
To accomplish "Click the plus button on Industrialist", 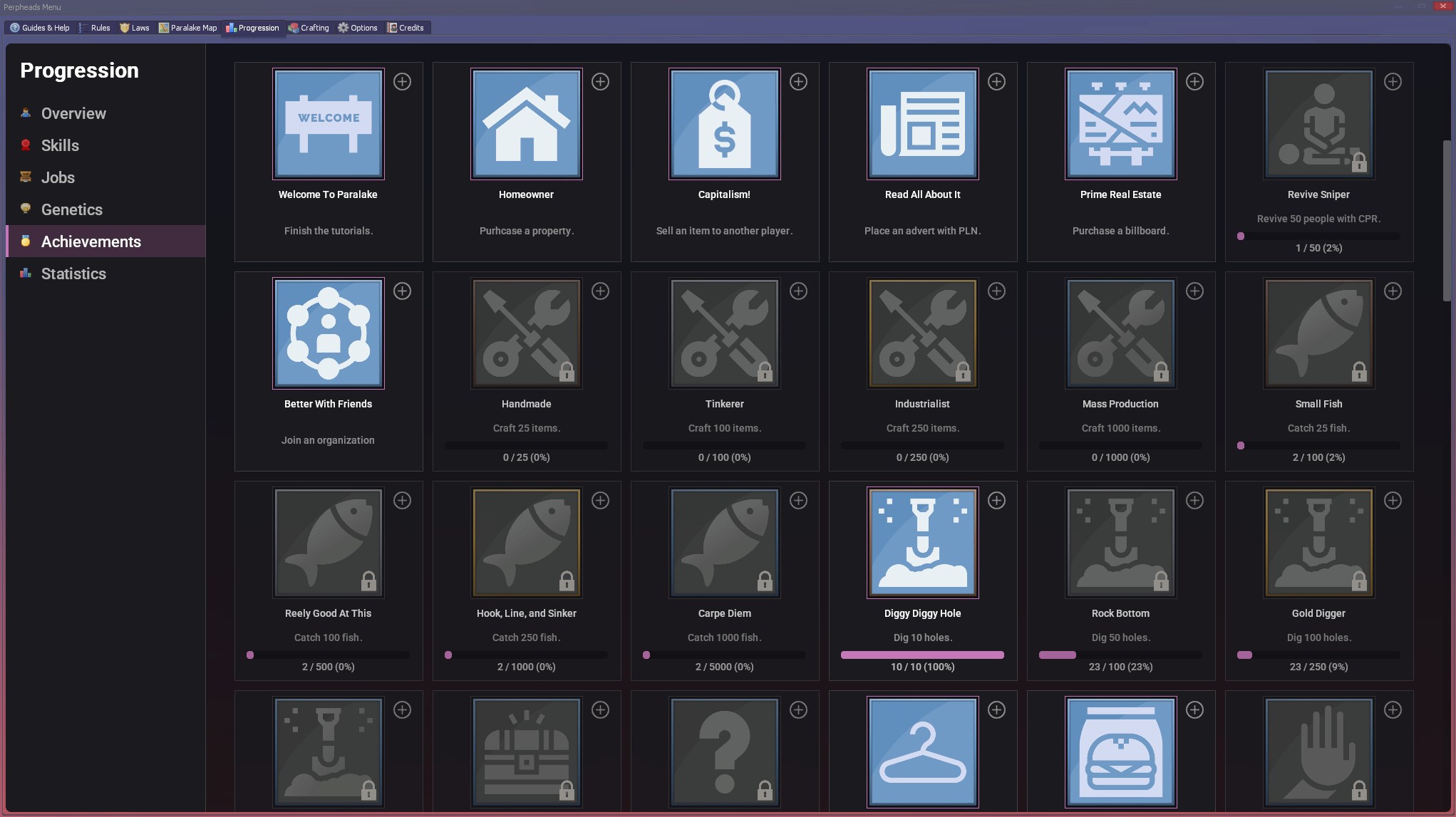I will coord(997,291).
